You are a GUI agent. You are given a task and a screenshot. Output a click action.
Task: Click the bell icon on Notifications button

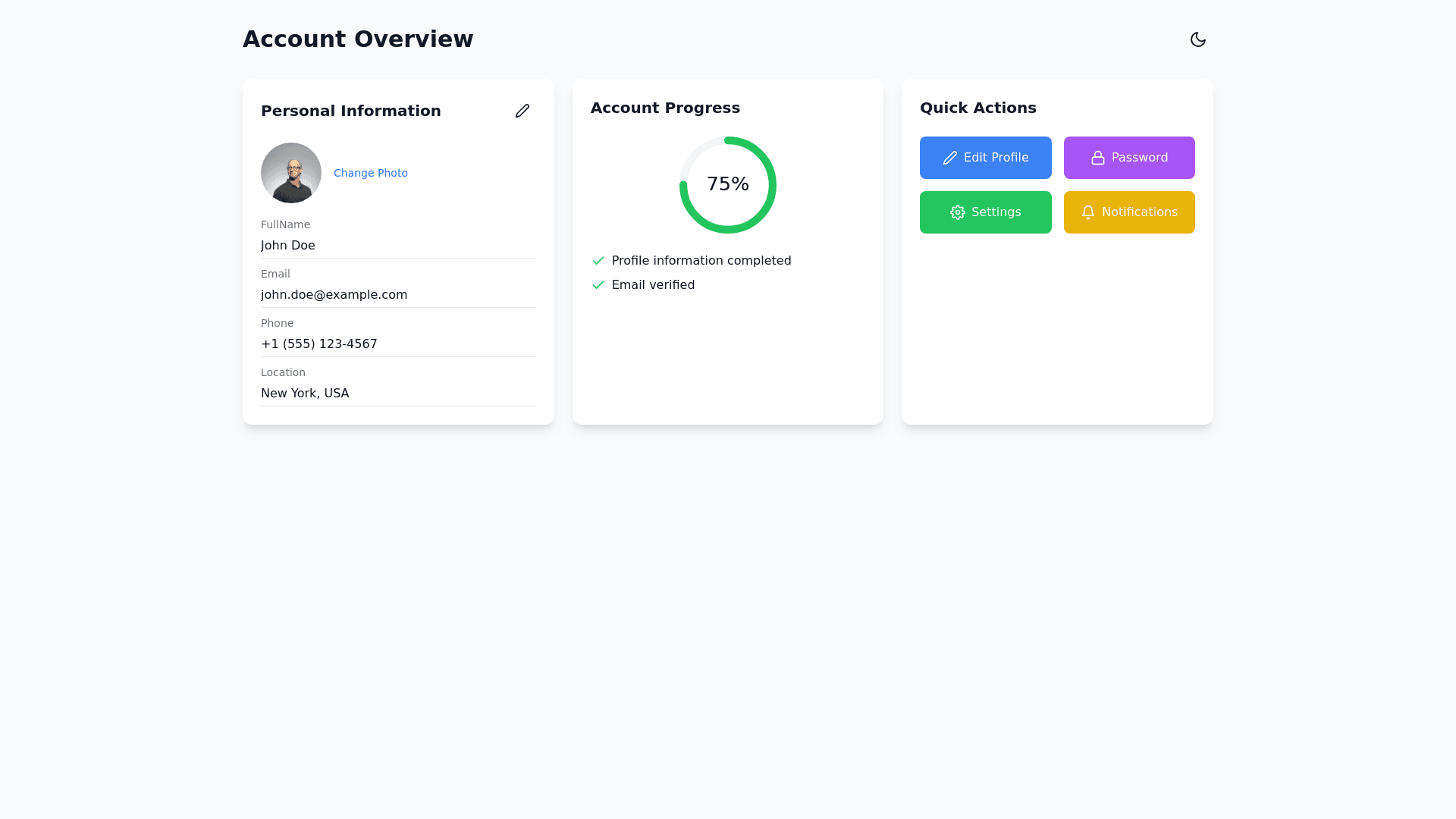click(1087, 212)
